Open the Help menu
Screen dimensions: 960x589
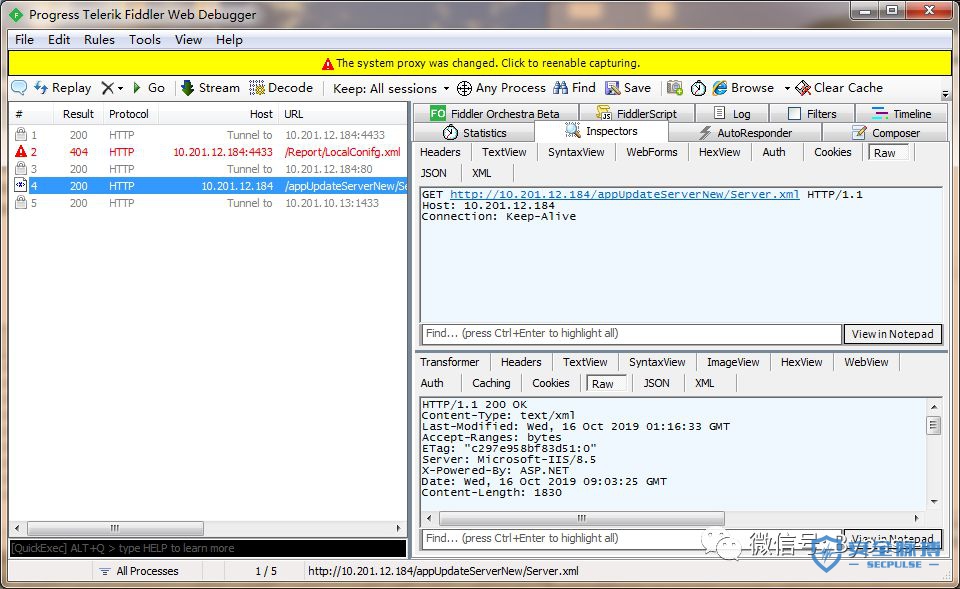[x=229, y=40]
